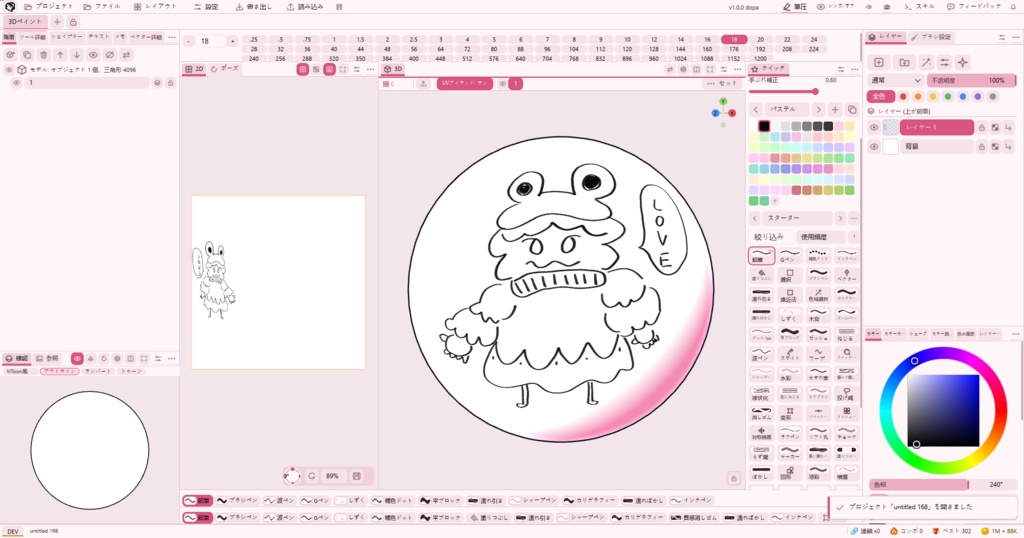Go to the next brush set after スターター
The width and height of the screenshot is (1024, 538).
(840, 218)
